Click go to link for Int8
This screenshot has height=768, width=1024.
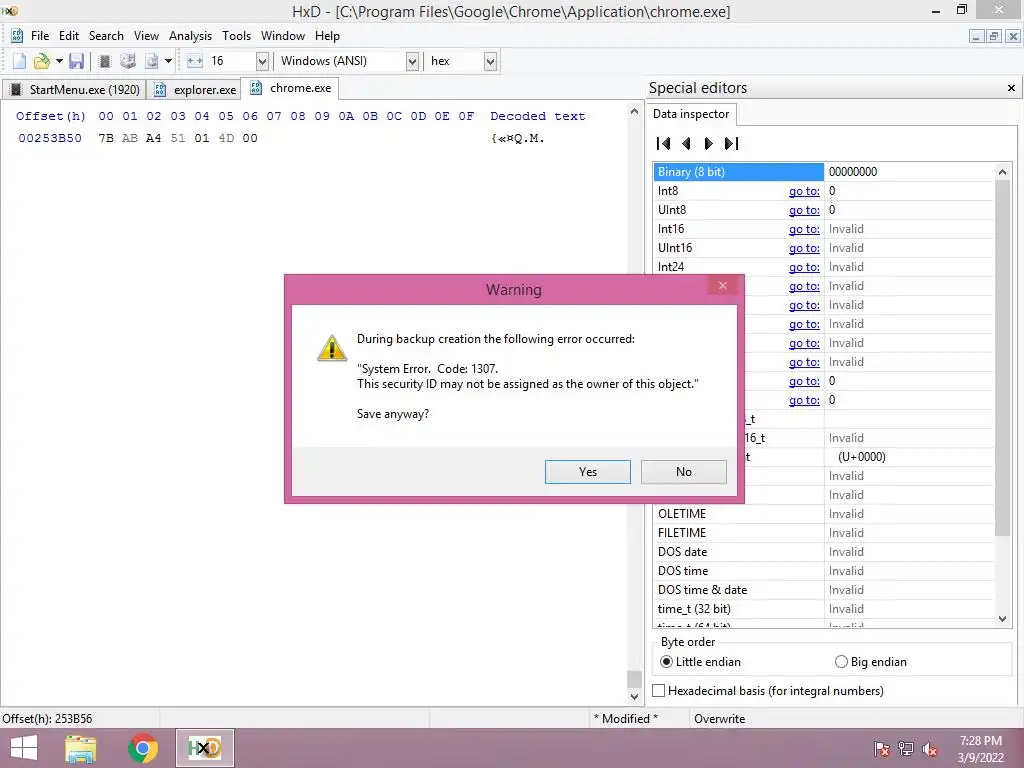804,191
